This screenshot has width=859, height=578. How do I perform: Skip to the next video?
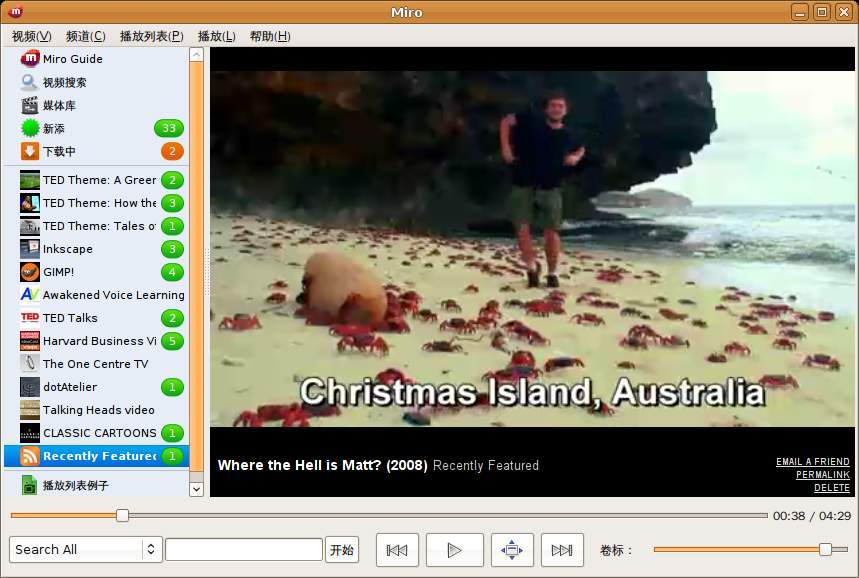pos(562,550)
